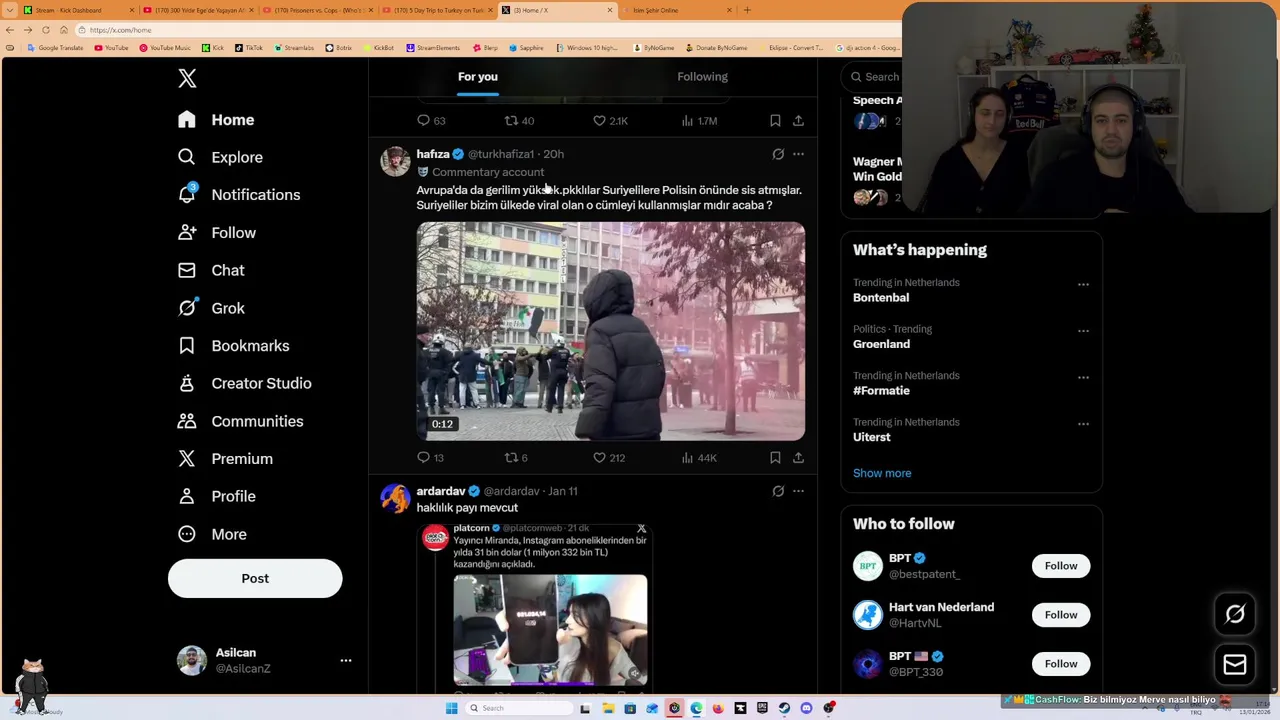Follow BPT @bestpatent_
The height and width of the screenshot is (720, 1280).
tap(1061, 566)
